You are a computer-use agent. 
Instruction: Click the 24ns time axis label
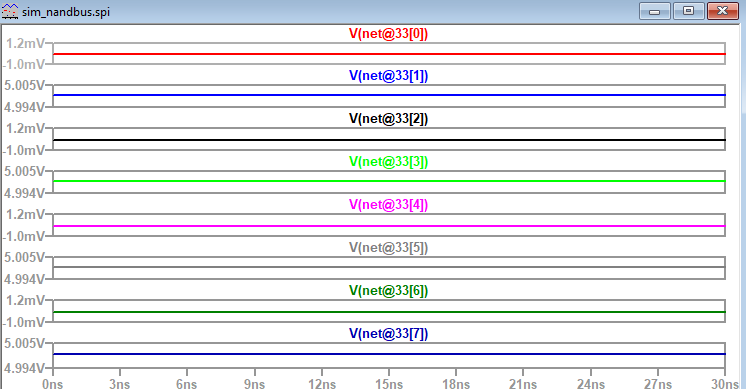590,383
